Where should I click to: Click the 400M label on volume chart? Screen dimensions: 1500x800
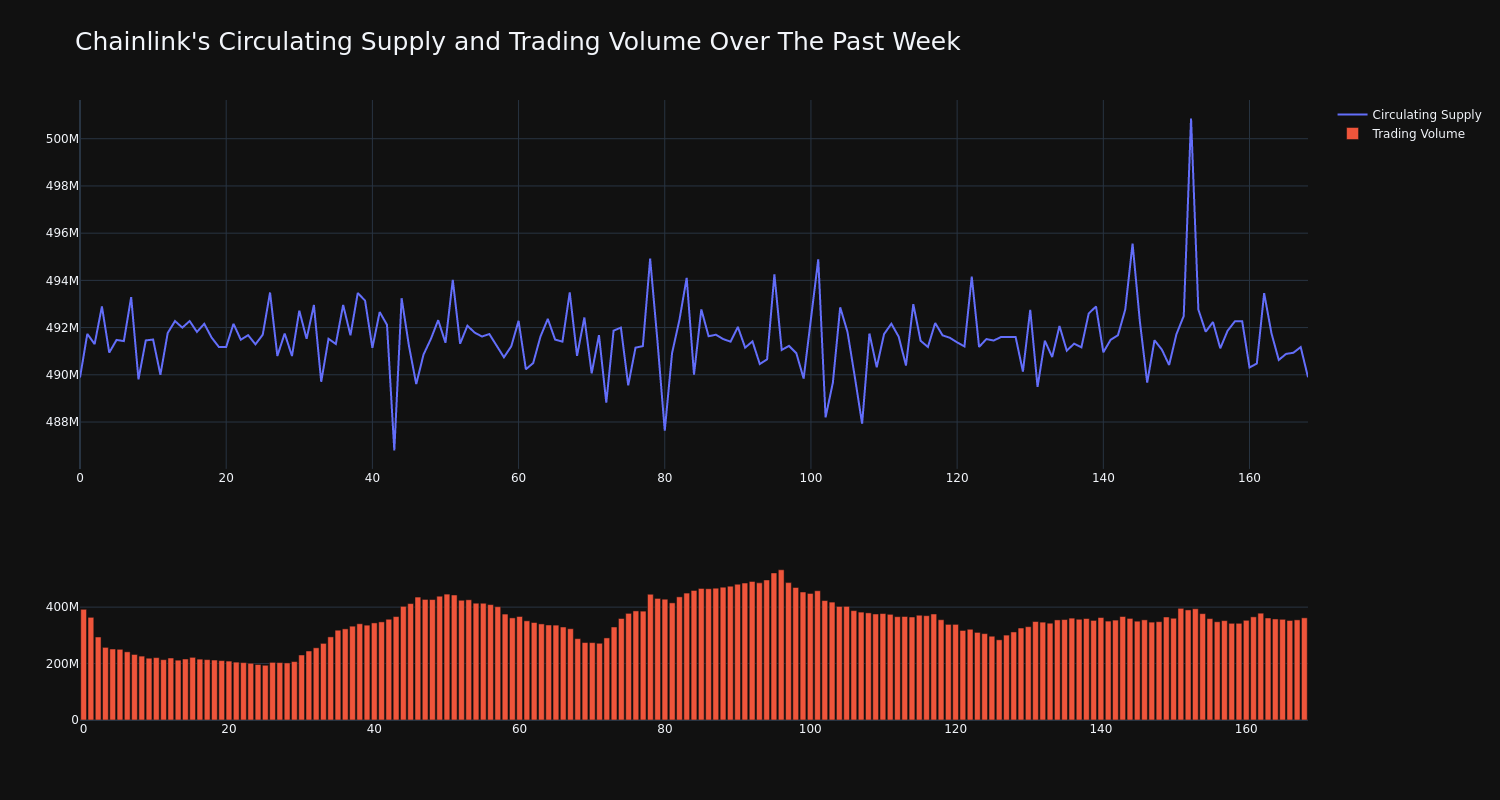(x=62, y=607)
